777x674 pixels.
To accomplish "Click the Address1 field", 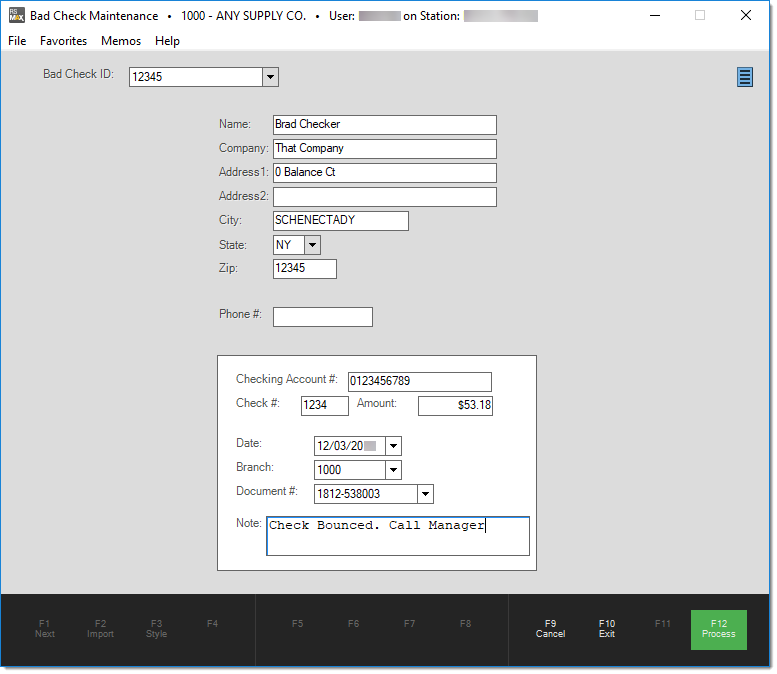I will pos(386,173).
